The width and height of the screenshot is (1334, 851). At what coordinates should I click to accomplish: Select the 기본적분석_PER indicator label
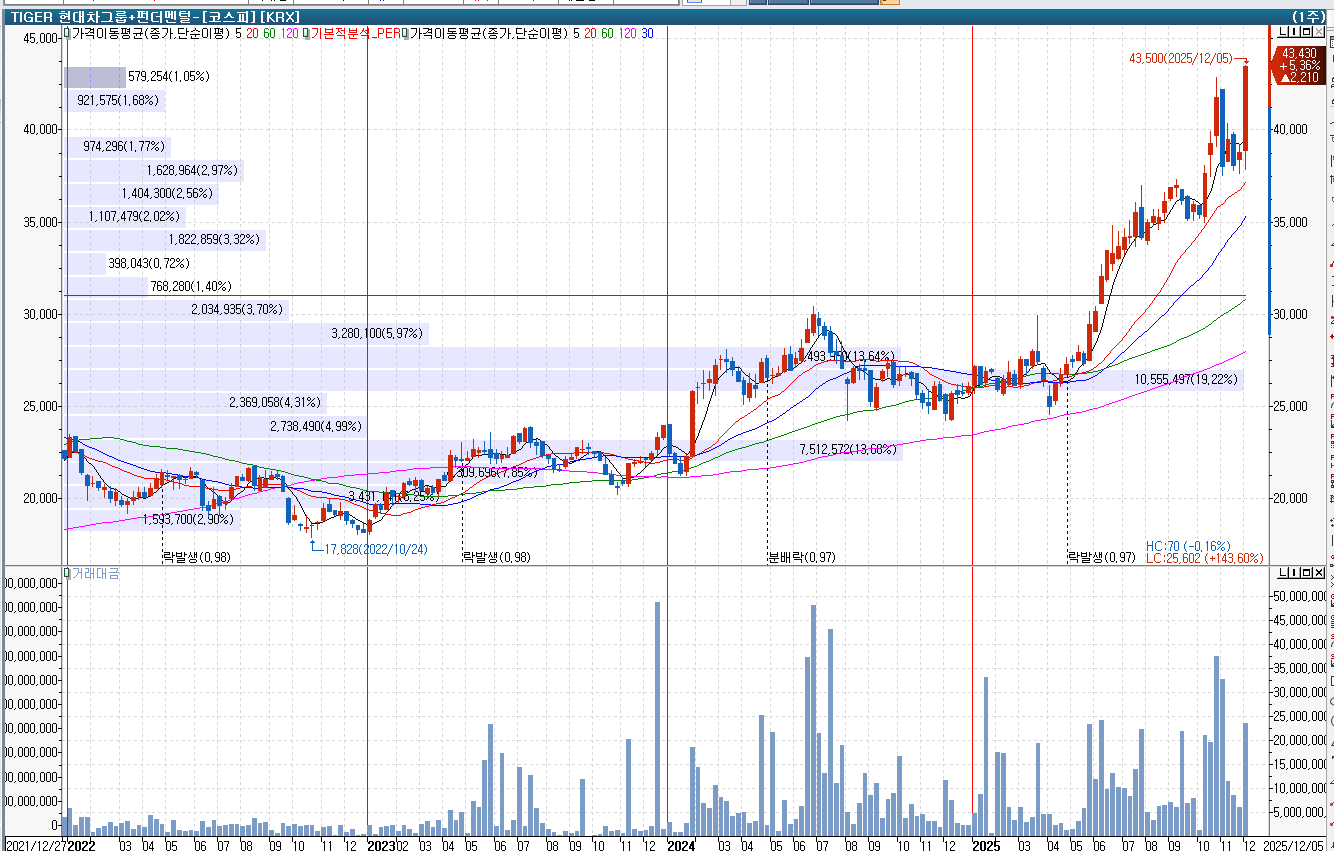point(356,33)
